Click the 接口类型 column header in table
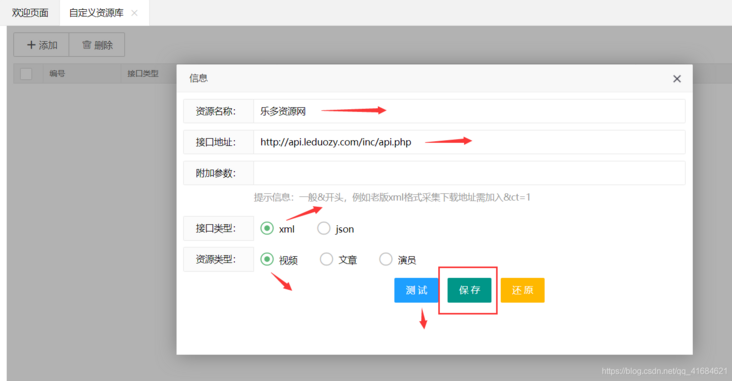 143,74
